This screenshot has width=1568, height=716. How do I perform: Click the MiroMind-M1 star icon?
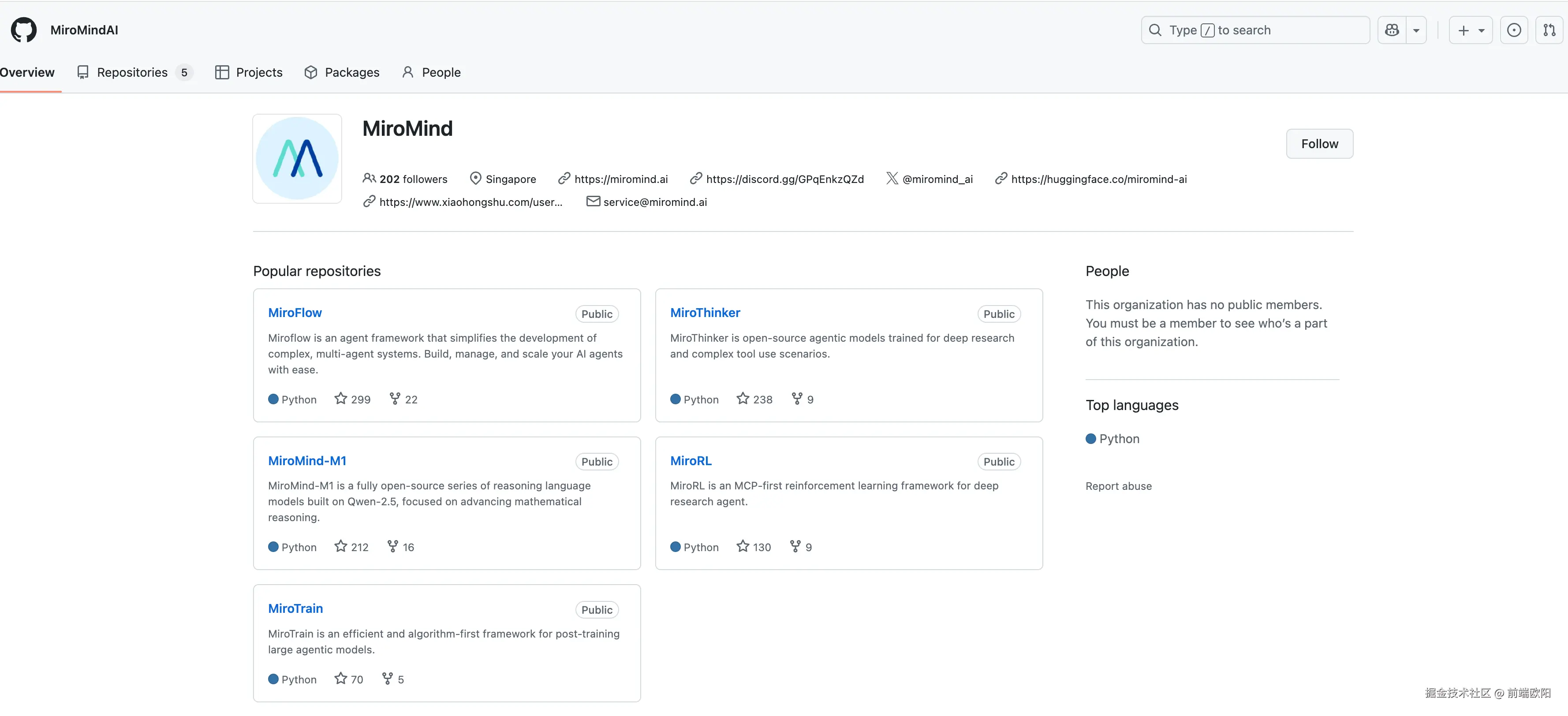pyautogui.click(x=341, y=547)
